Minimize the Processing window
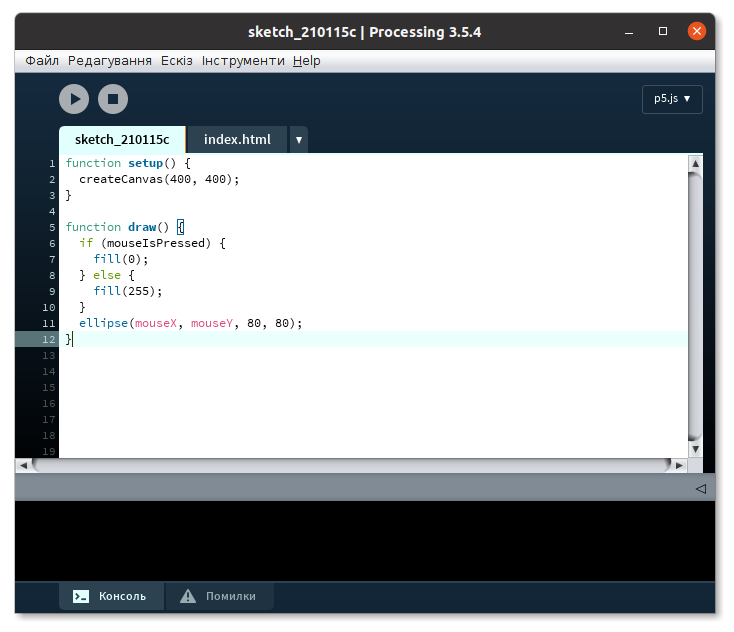 tap(629, 32)
